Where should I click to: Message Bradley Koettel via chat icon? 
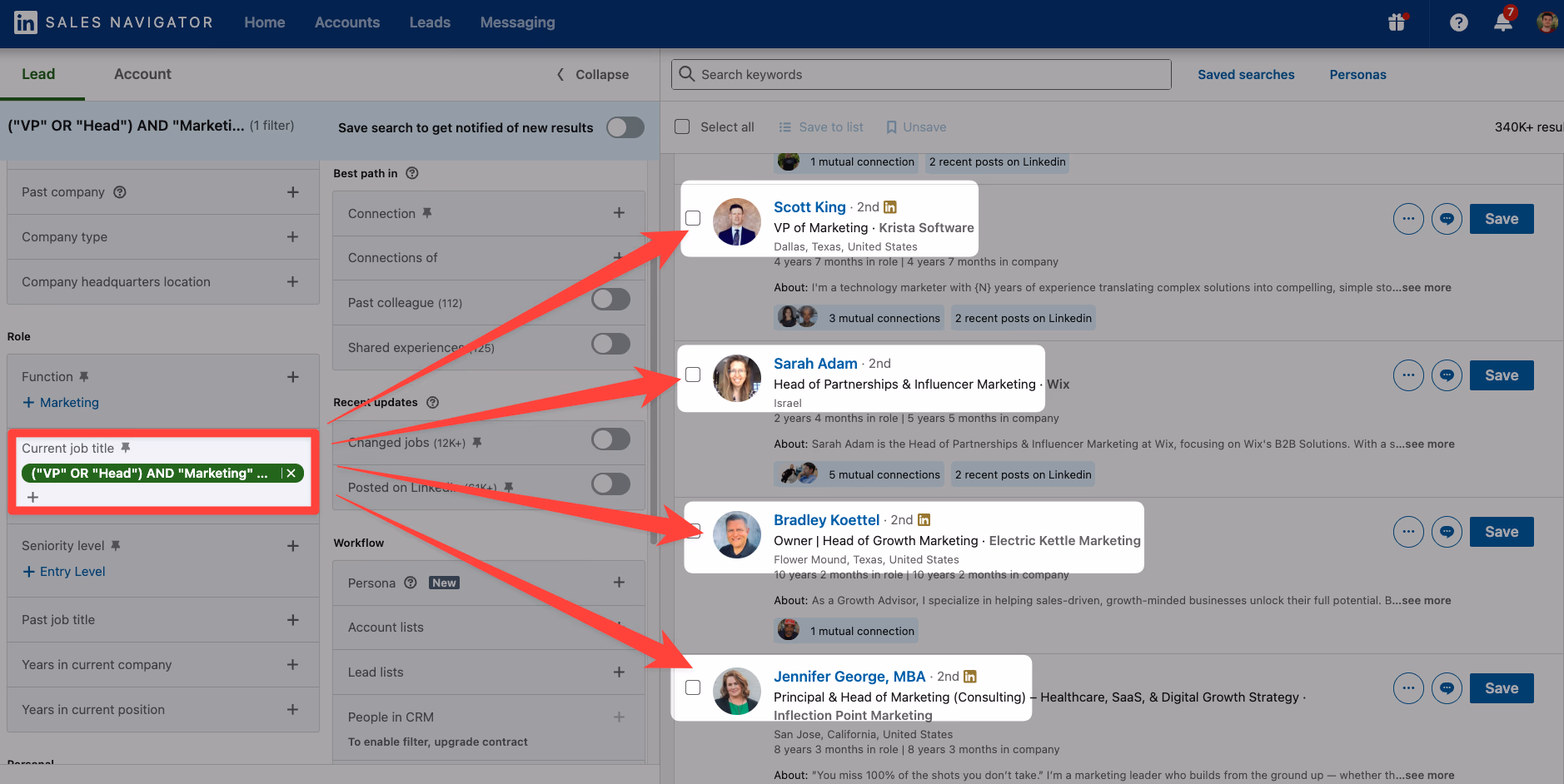[x=1447, y=532]
